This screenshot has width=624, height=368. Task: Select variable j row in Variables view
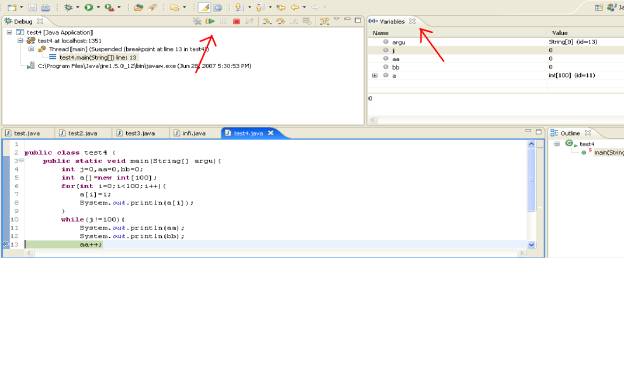click(495, 50)
